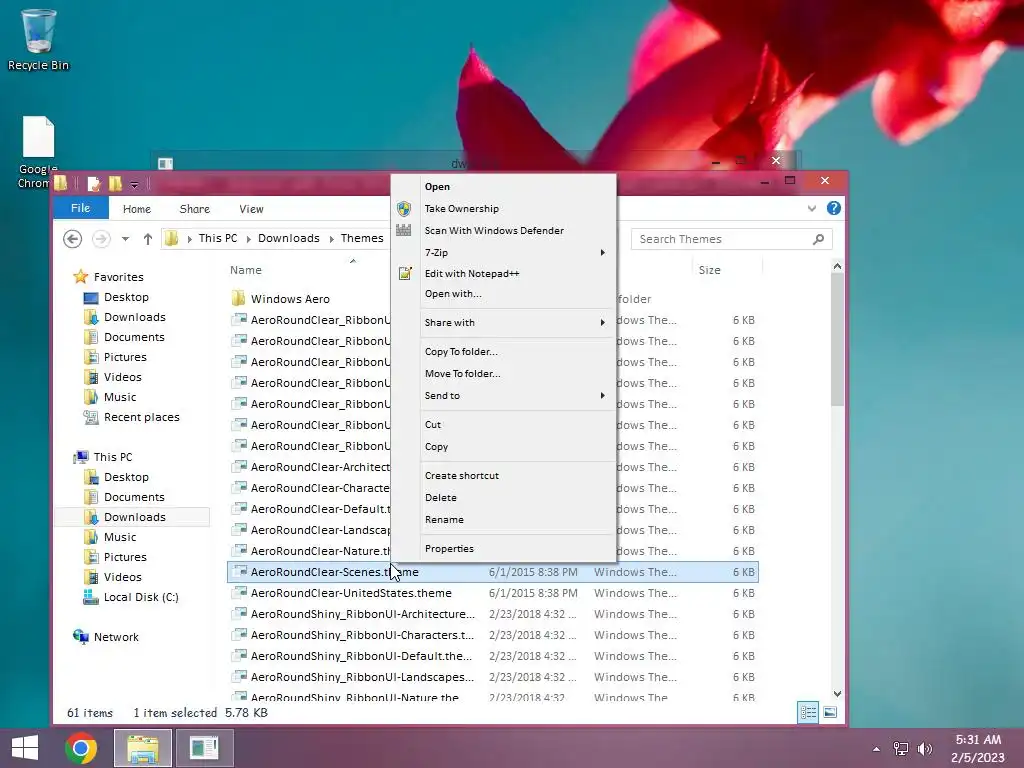
Task: Go back with the Back arrow button
Action: (72, 238)
